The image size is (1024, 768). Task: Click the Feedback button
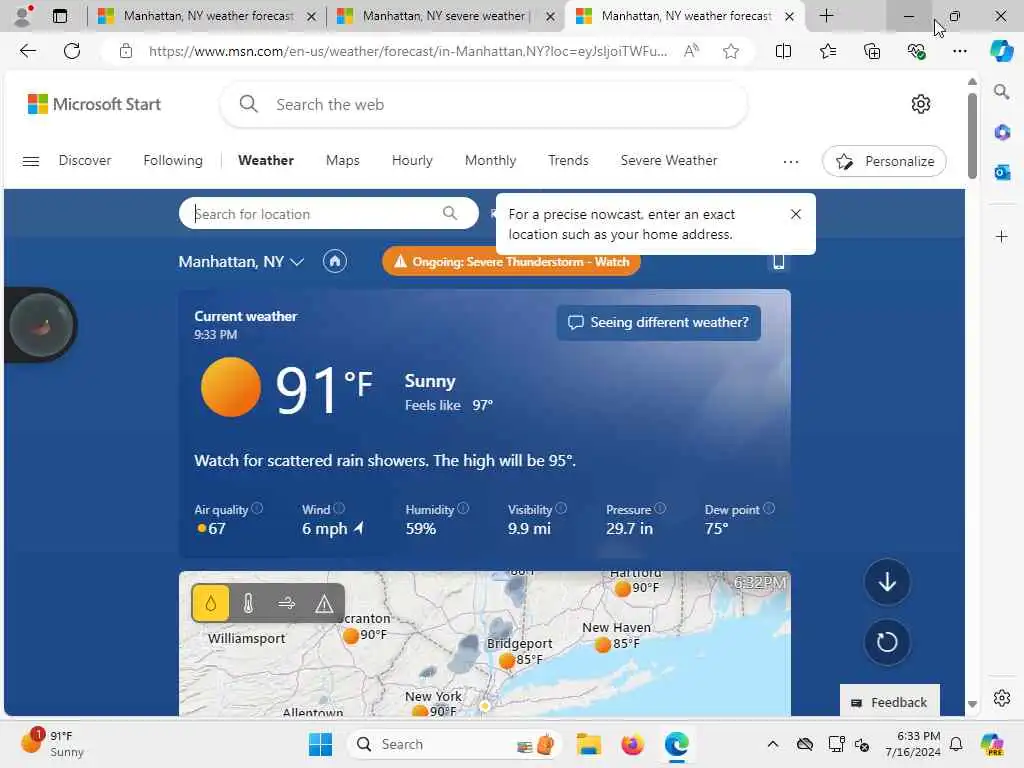click(x=889, y=702)
